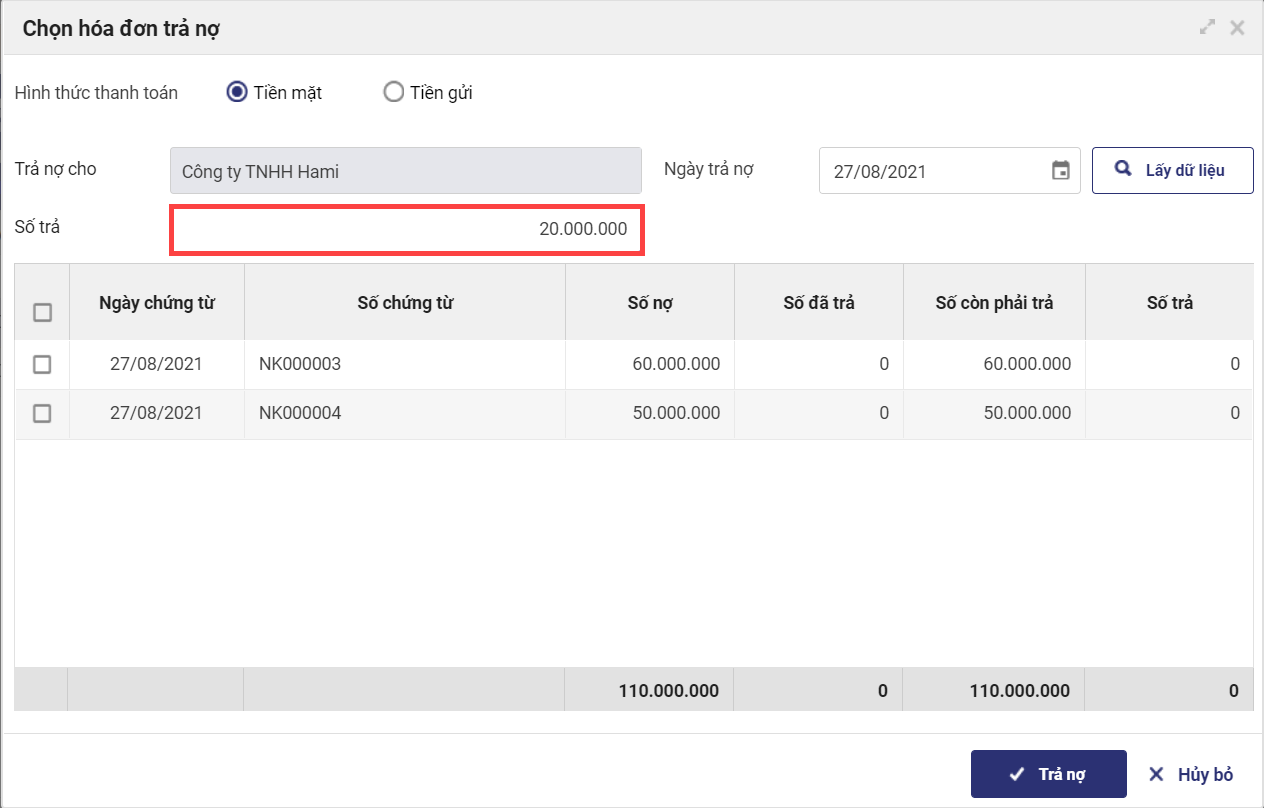The height and width of the screenshot is (808, 1264).
Task: Select Tiền mặt payment method
Action: [237, 93]
